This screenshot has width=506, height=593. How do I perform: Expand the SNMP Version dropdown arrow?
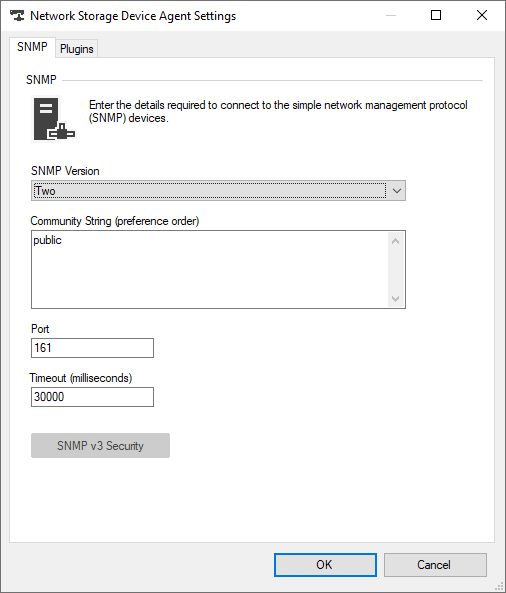(396, 191)
